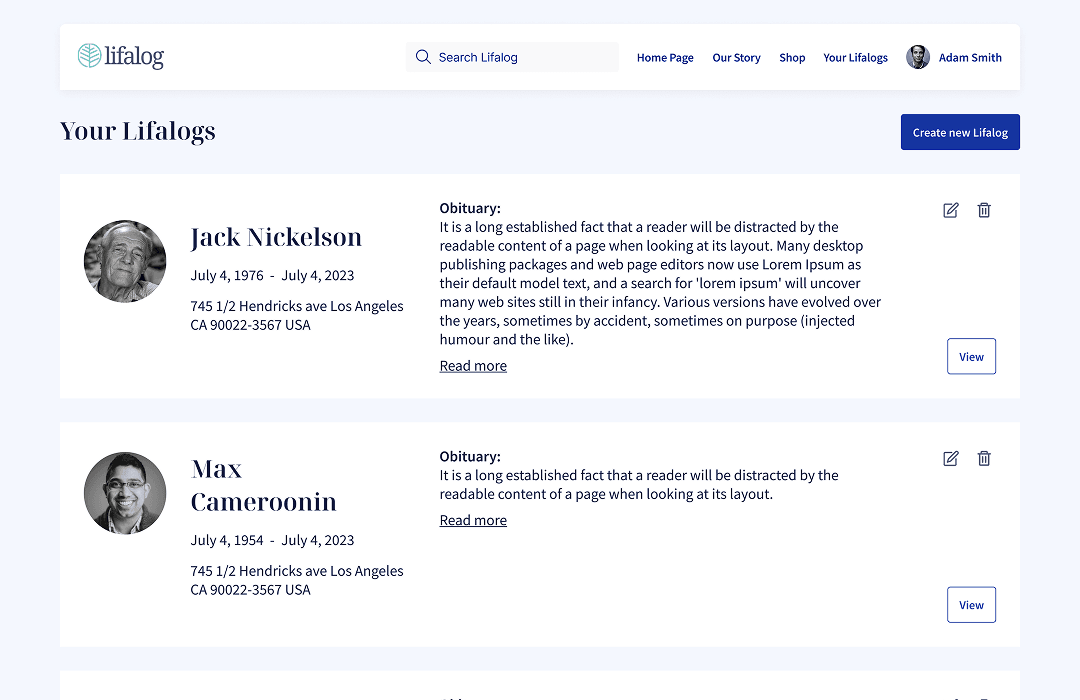Screen dimensions: 1080x700
Task: Expand Jack Nickelson's obituary with Read more
Action: coord(472,365)
